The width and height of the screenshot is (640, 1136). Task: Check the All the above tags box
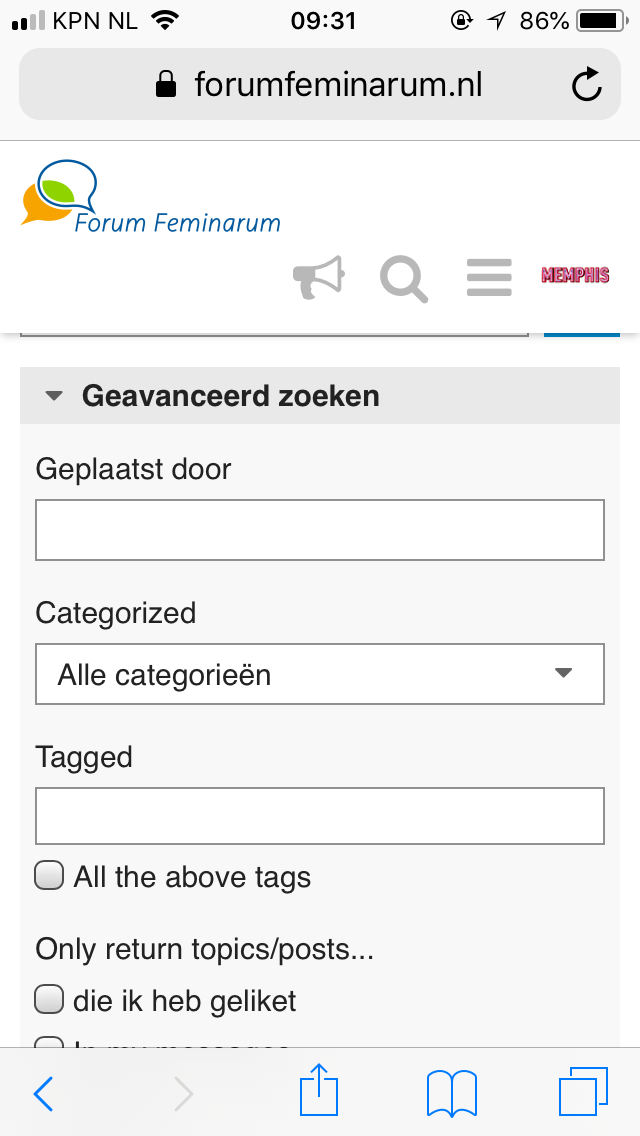(49, 875)
